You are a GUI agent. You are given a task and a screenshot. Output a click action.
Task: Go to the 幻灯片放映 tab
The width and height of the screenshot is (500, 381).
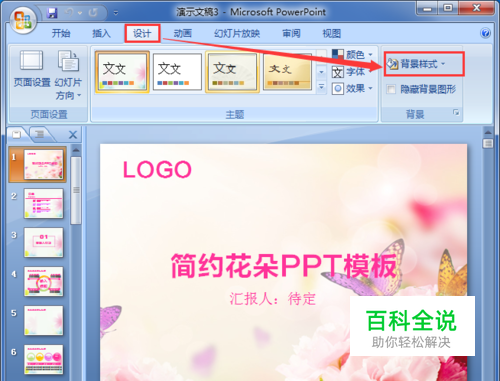point(237,33)
